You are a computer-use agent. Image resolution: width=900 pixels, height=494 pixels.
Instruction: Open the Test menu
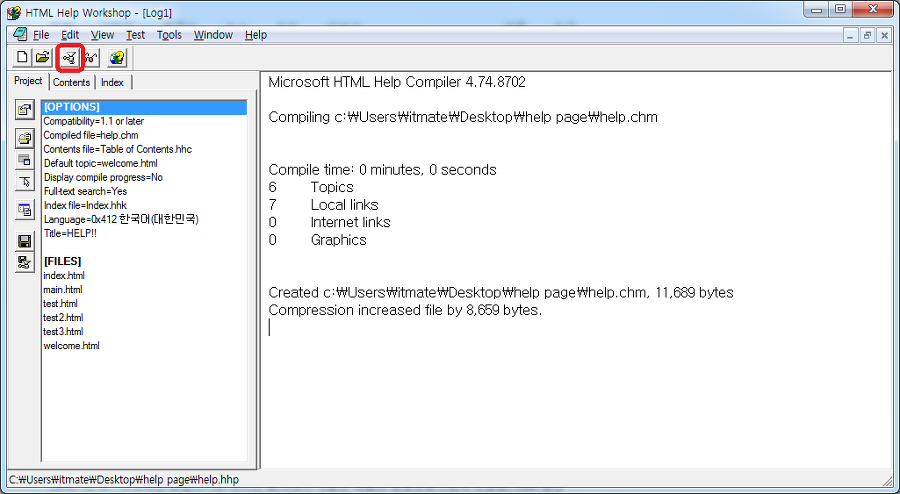coord(135,35)
